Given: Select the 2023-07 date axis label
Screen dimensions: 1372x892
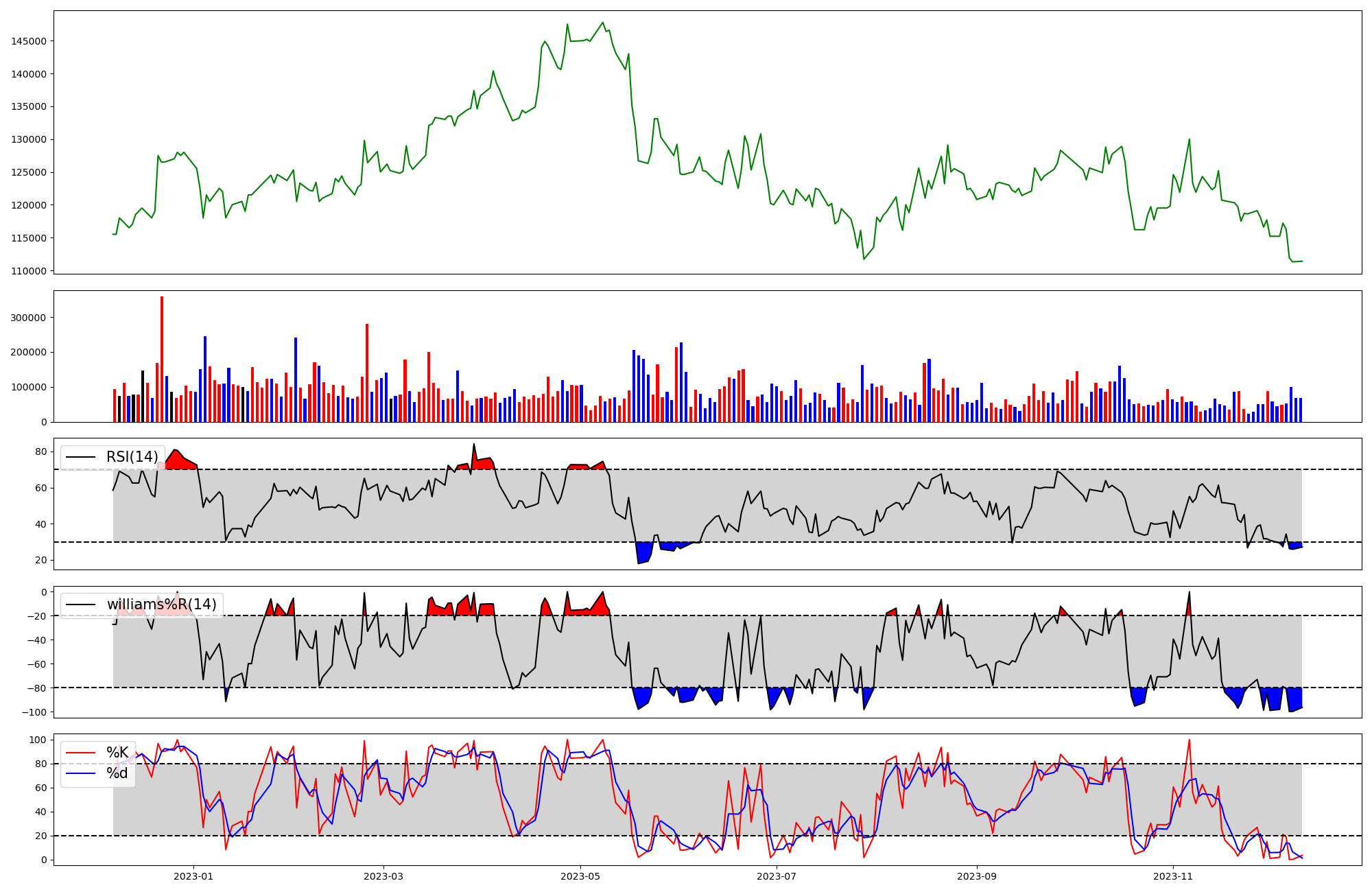Looking at the screenshot, I should pos(777,876).
